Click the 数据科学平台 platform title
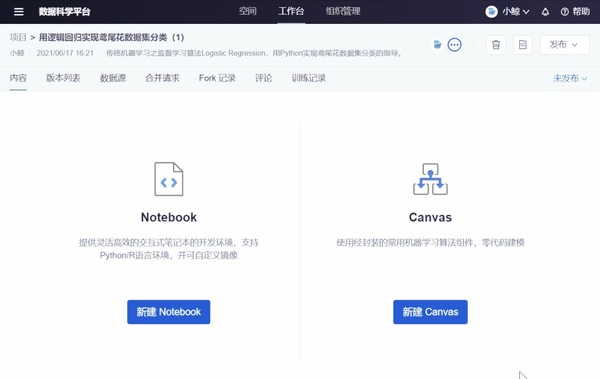The width and height of the screenshot is (600, 379). pos(64,12)
